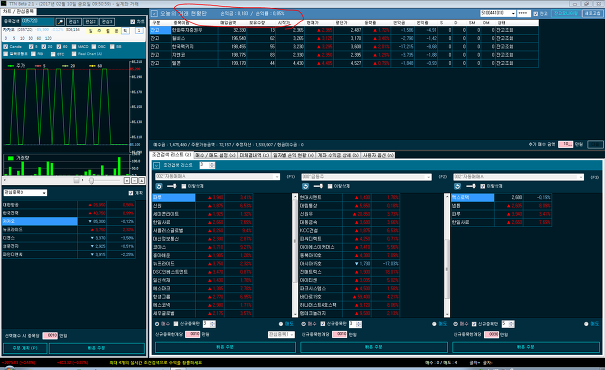
Task: Check the removal checkbox in the first condition panel
Action: pyautogui.click(x=184, y=186)
